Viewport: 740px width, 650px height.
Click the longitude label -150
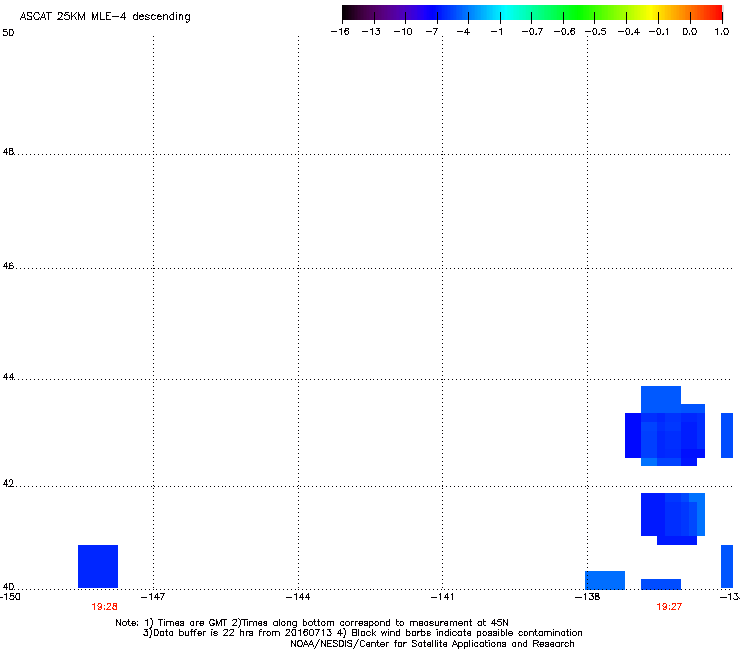pos(10,597)
